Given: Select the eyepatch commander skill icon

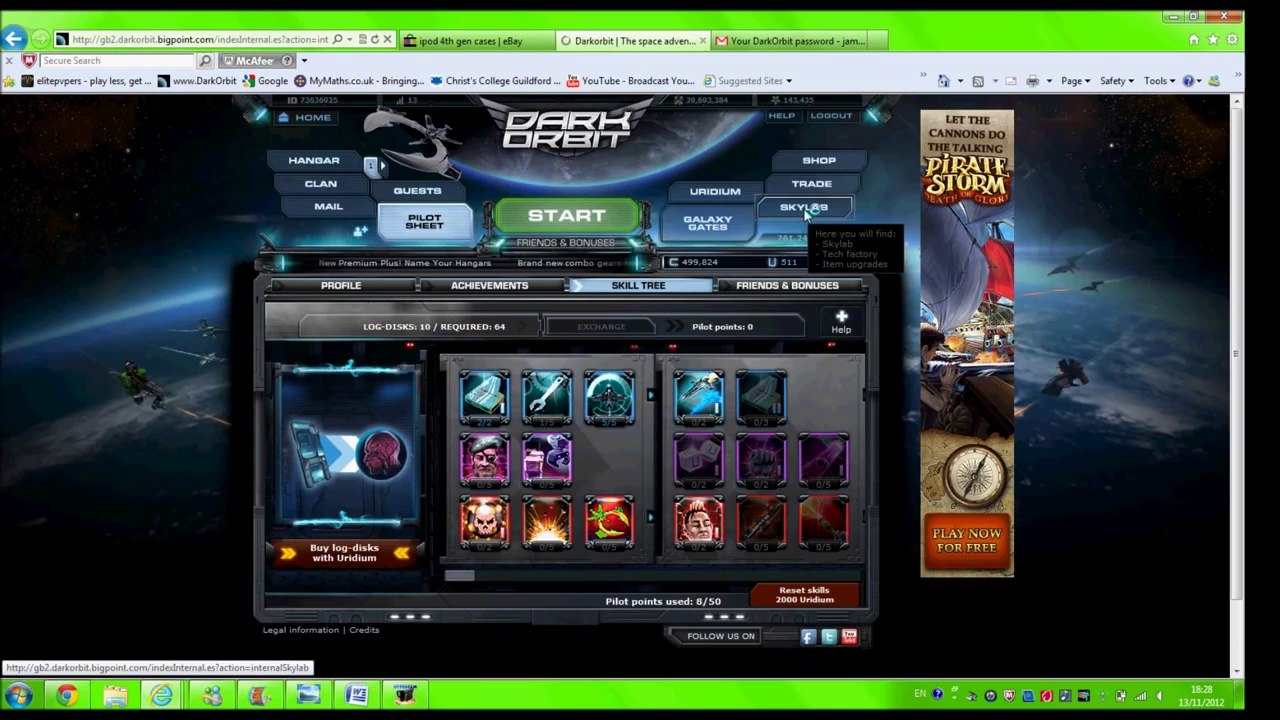Looking at the screenshot, I should pyautogui.click(x=484, y=460).
